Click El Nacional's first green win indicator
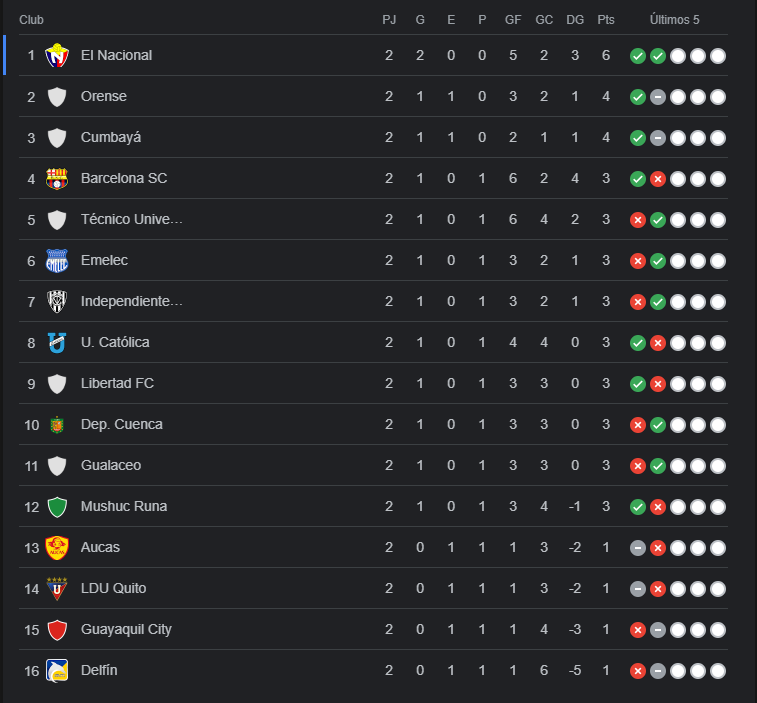757x703 pixels. point(638,56)
